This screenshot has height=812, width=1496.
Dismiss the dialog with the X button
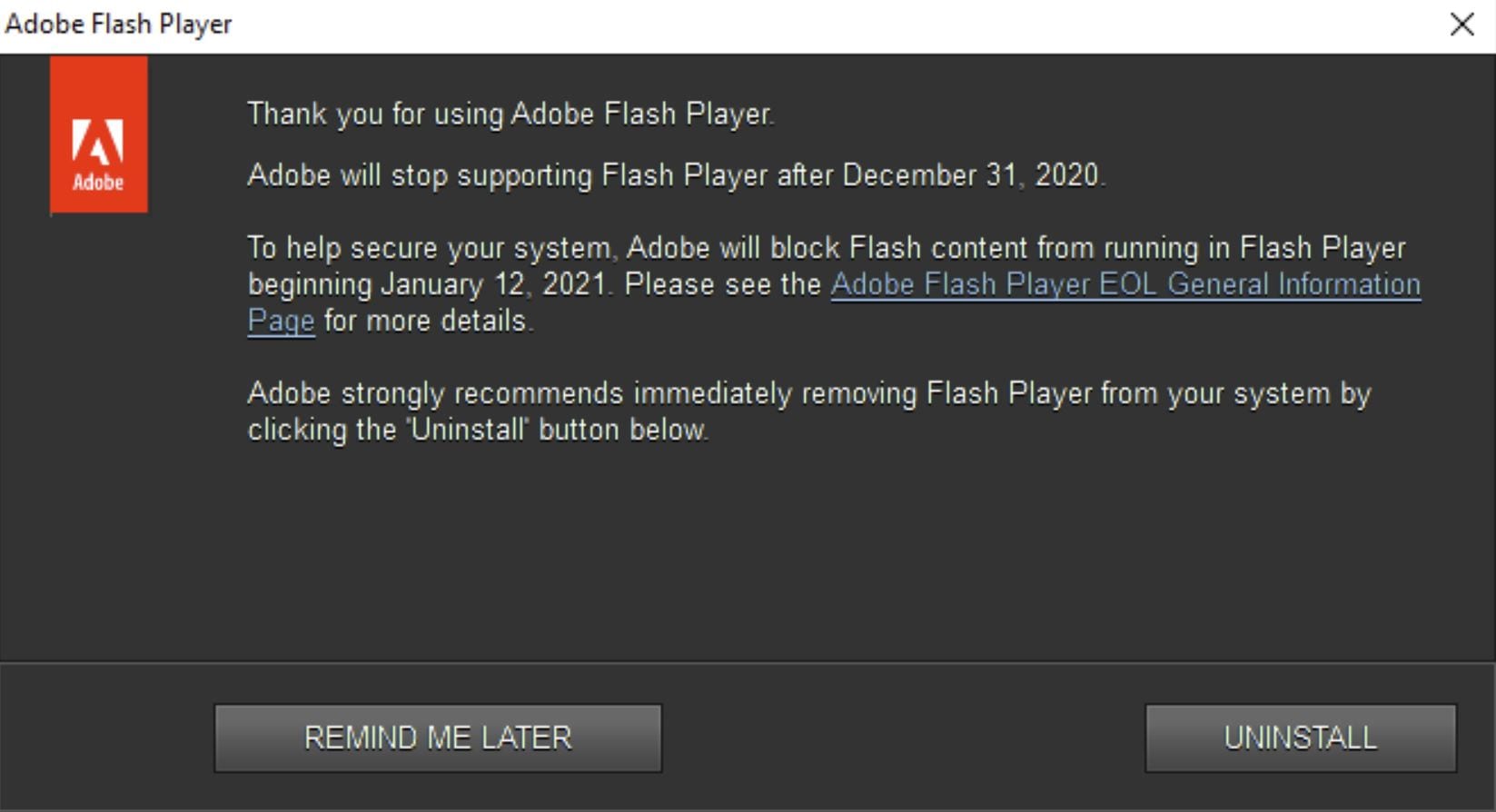pos(1463,25)
